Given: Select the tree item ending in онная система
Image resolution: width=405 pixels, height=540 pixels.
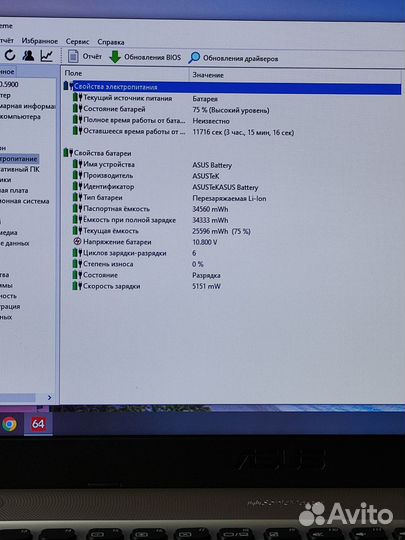Looking at the screenshot, I should click(x=24, y=201).
